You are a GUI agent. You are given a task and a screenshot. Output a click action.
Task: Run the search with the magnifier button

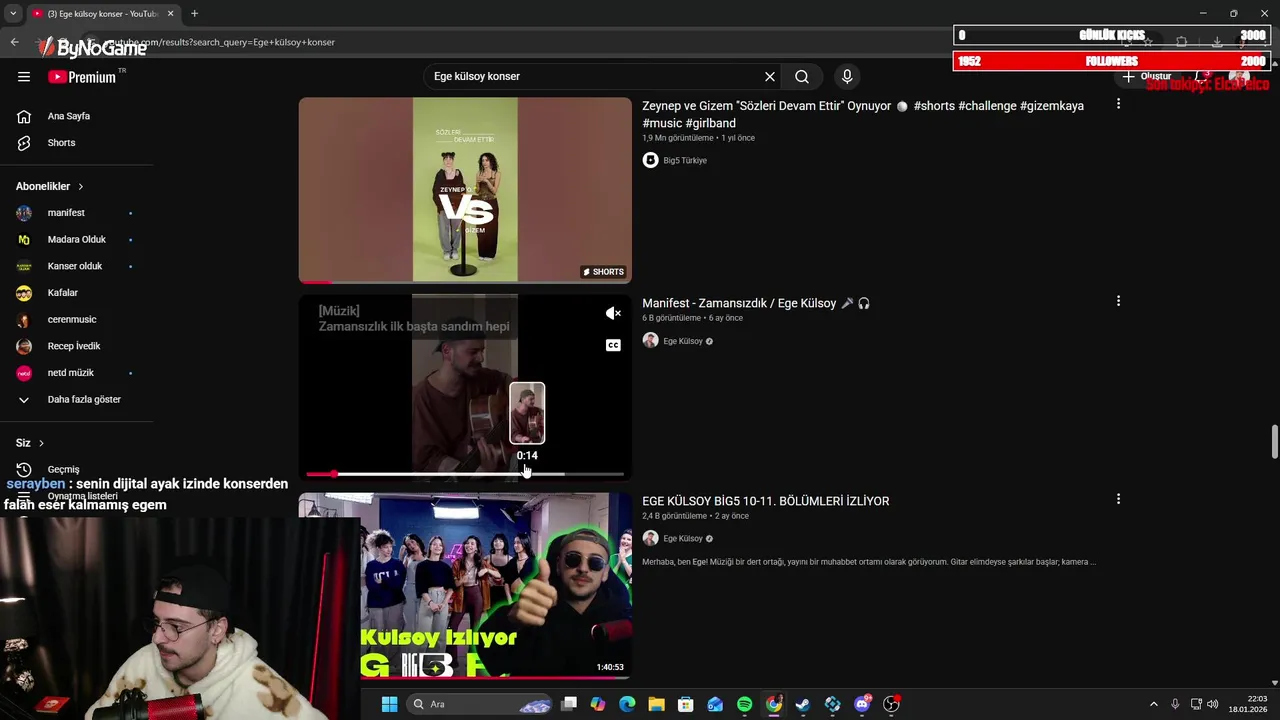[x=802, y=77]
